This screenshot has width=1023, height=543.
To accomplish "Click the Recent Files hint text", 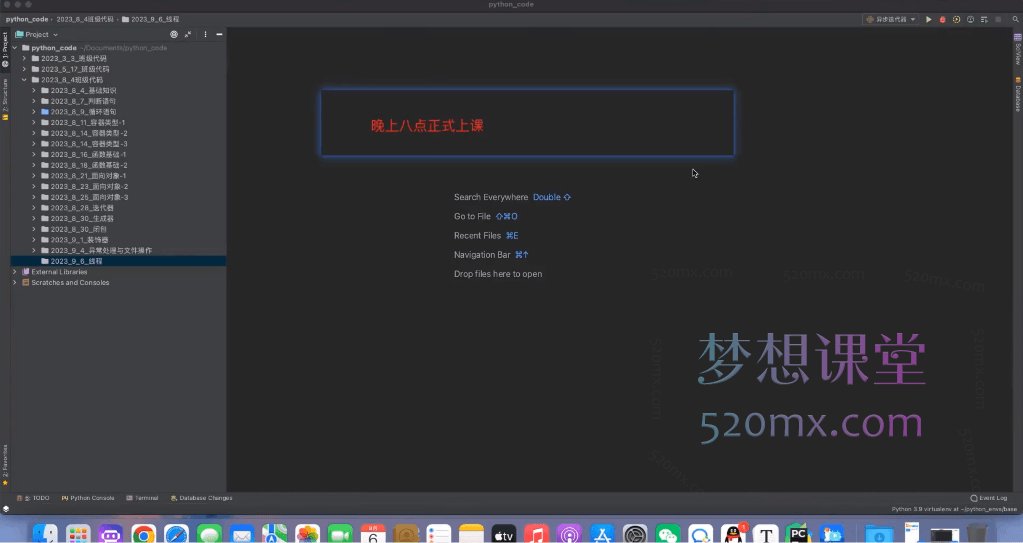I will [478, 236].
